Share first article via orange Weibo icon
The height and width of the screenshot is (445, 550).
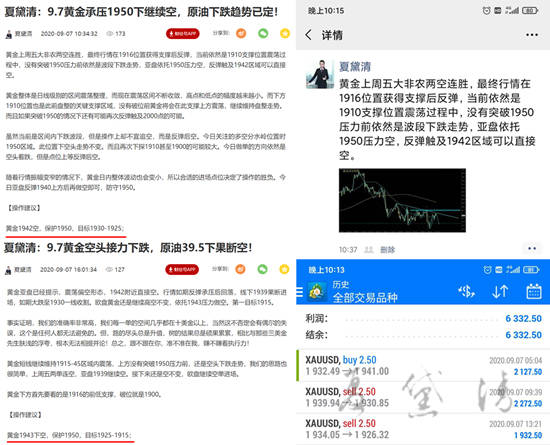tap(241, 33)
